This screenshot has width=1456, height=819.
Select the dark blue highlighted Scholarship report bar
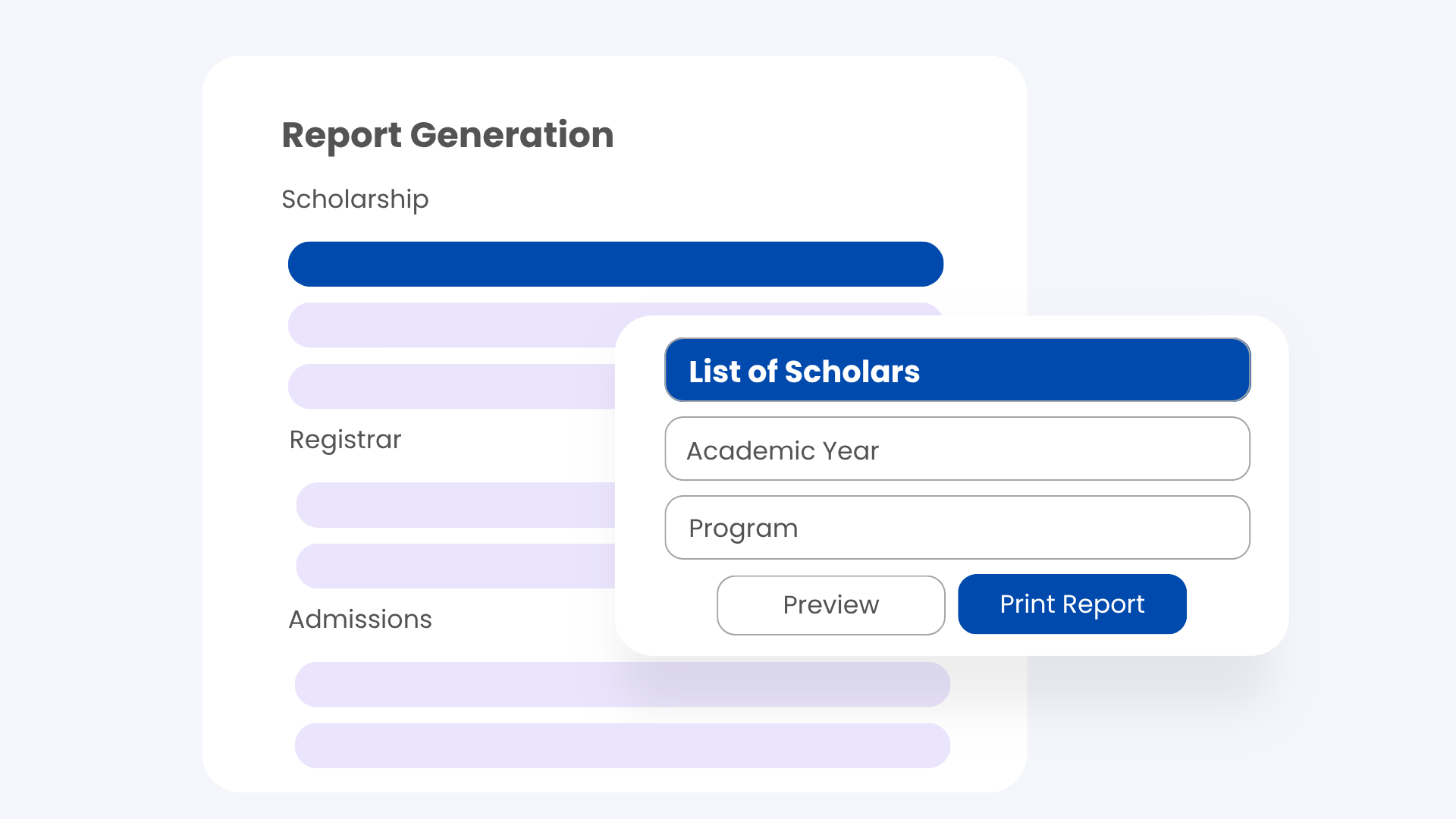615,264
